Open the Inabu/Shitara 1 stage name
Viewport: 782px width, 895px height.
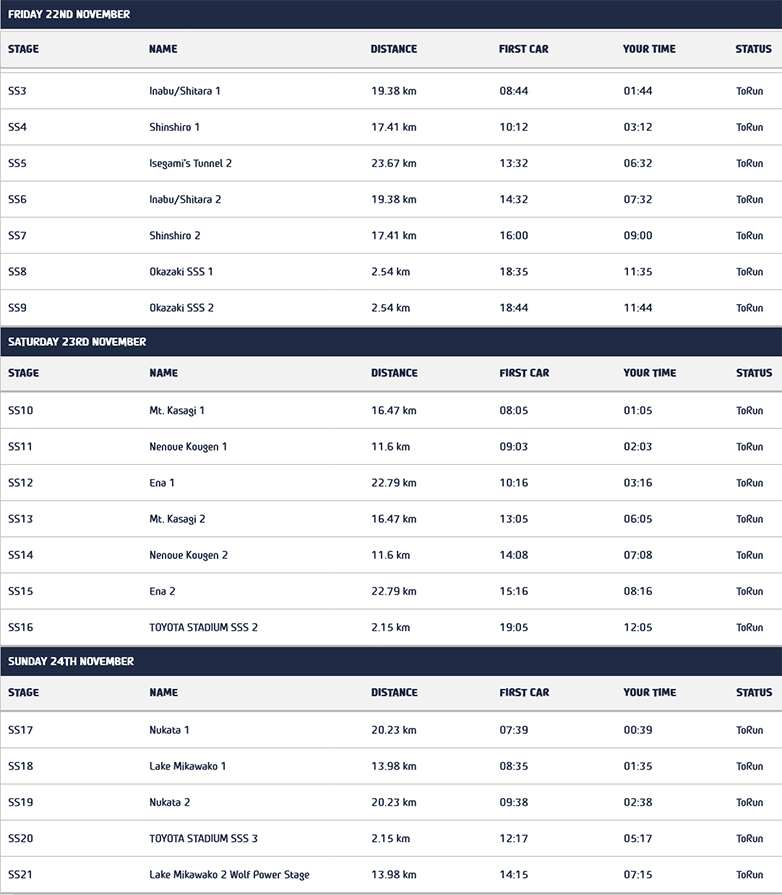[185, 91]
